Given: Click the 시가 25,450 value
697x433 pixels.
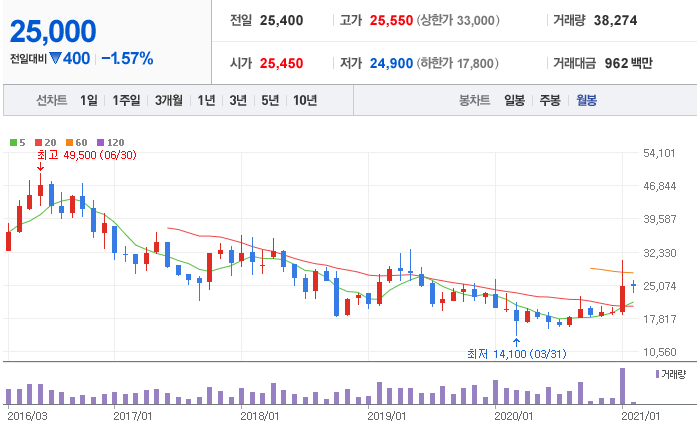Looking at the screenshot, I should (x=281, y=63).
